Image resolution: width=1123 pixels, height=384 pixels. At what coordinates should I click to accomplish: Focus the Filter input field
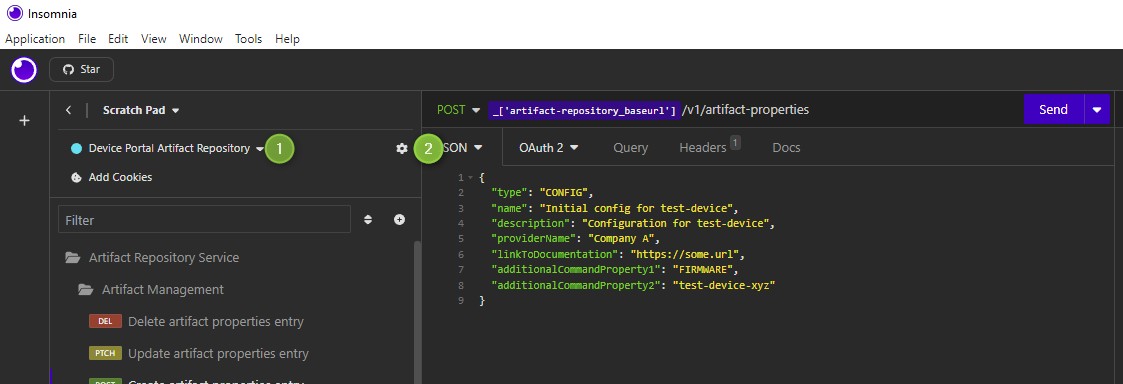[x=204, y=220]
